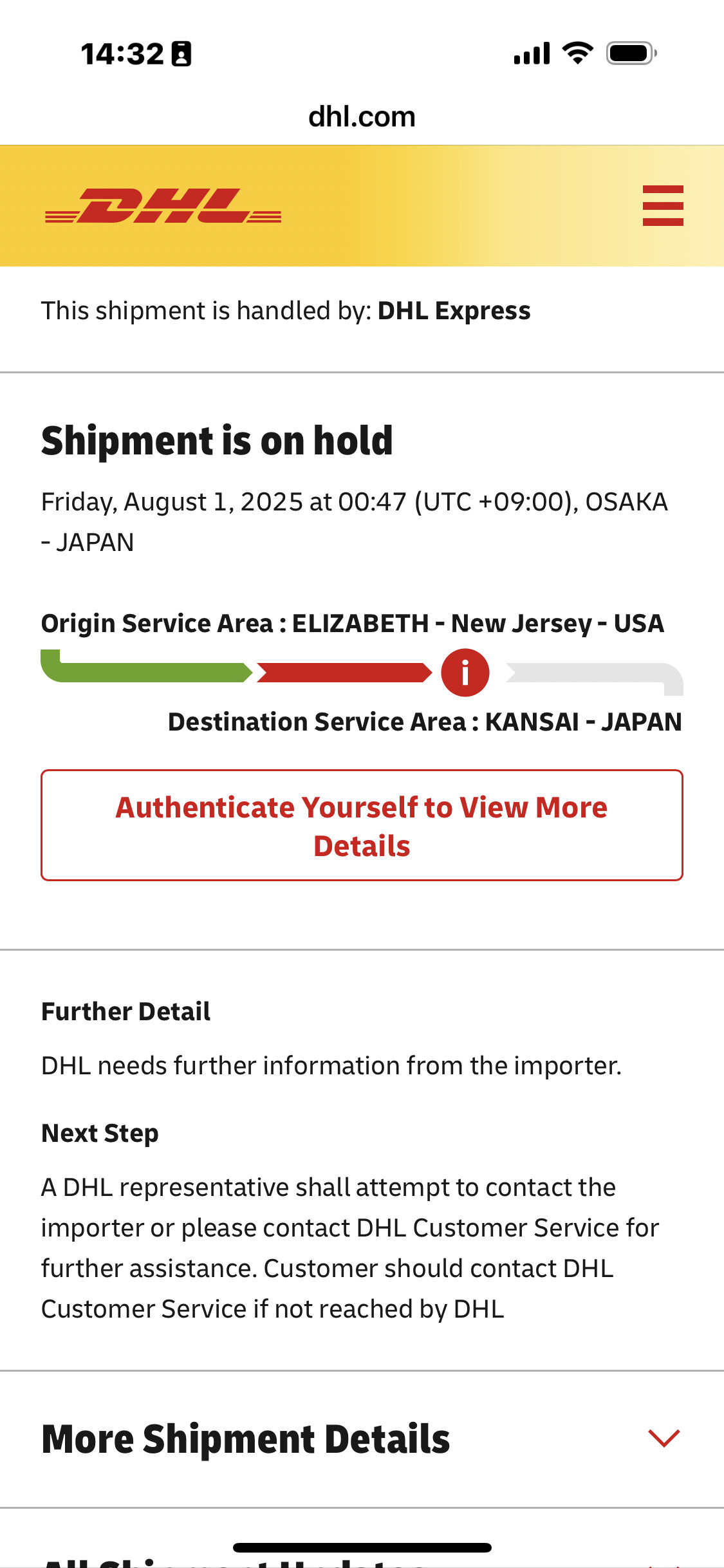Tap the Destination Service Area KANSAI label
Viewport: 724px width, 1568px height.
coord(425,722)
